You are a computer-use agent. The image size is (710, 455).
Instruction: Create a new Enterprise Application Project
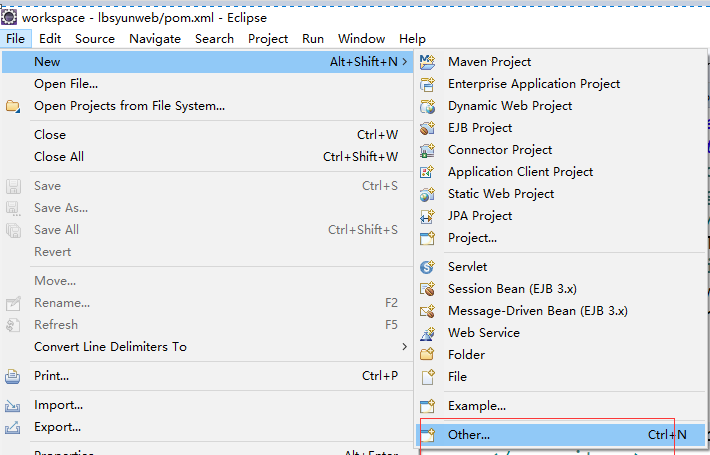click(561, 84)
